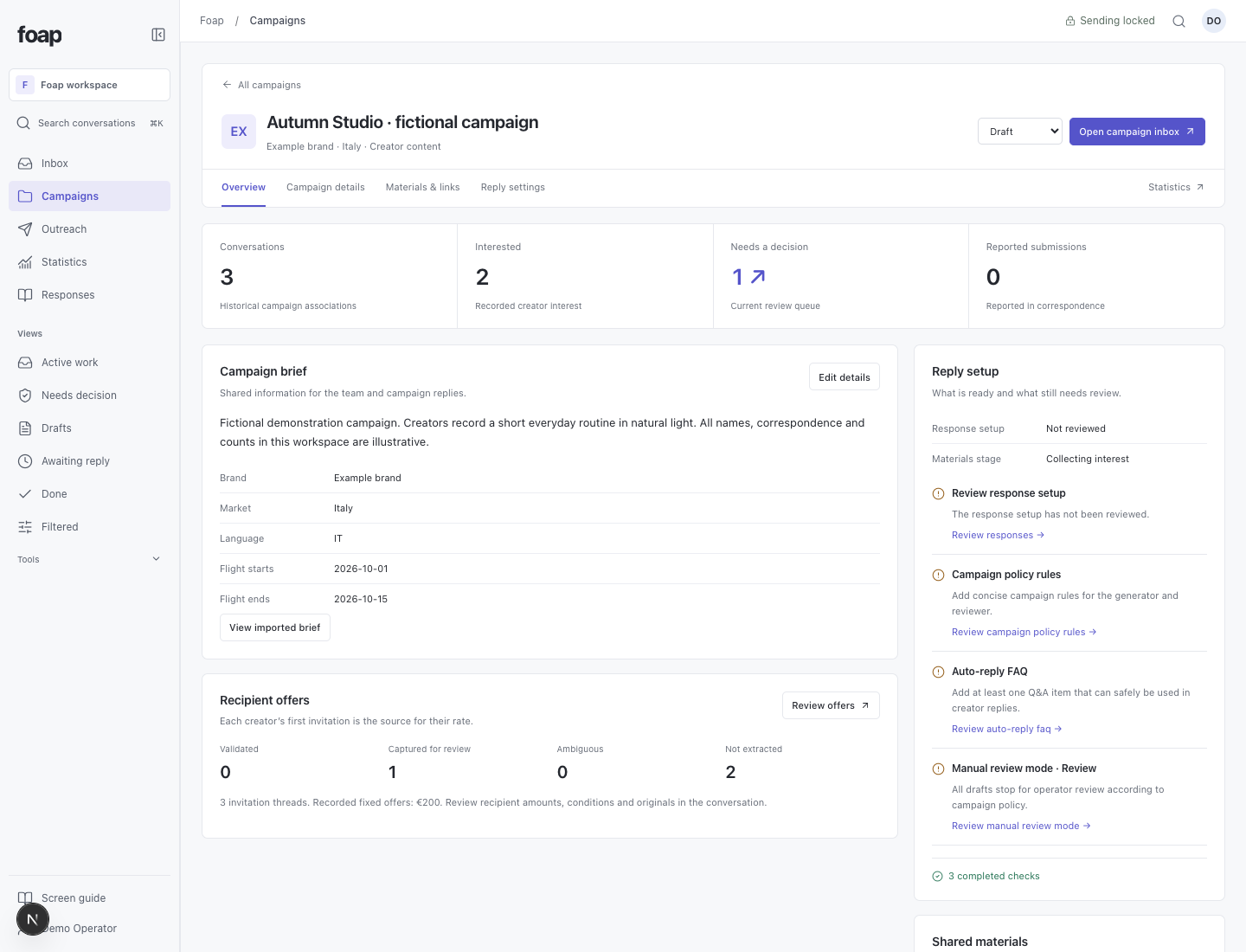Click View imported brief button
The width and height of the screenshot is (1246, 952).
tap(275, 627)
